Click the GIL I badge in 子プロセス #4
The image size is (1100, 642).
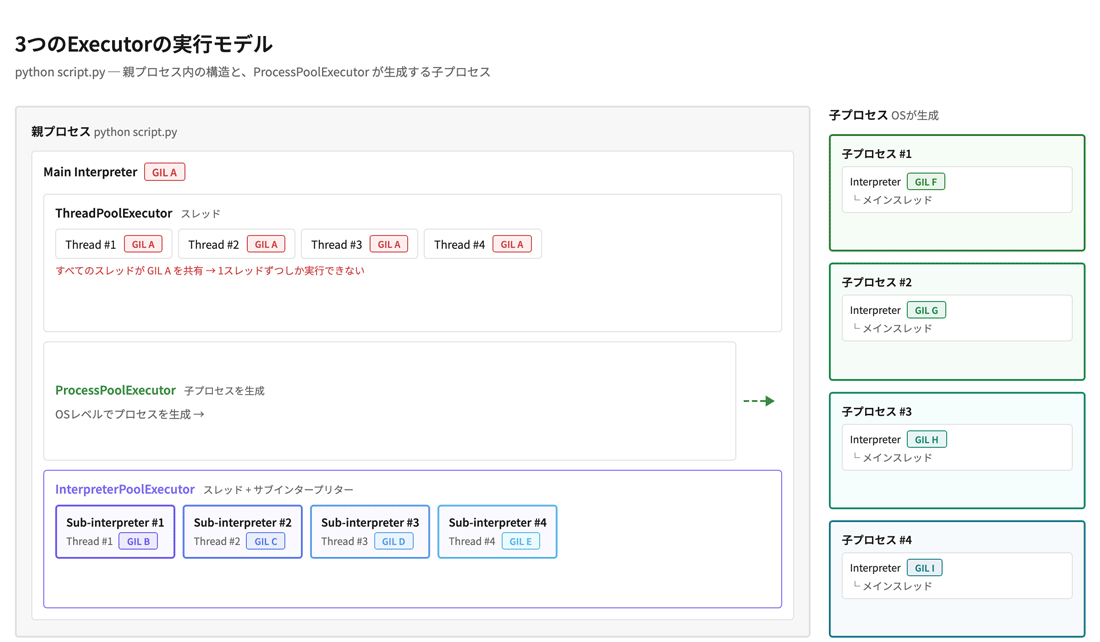coord(925,568)
